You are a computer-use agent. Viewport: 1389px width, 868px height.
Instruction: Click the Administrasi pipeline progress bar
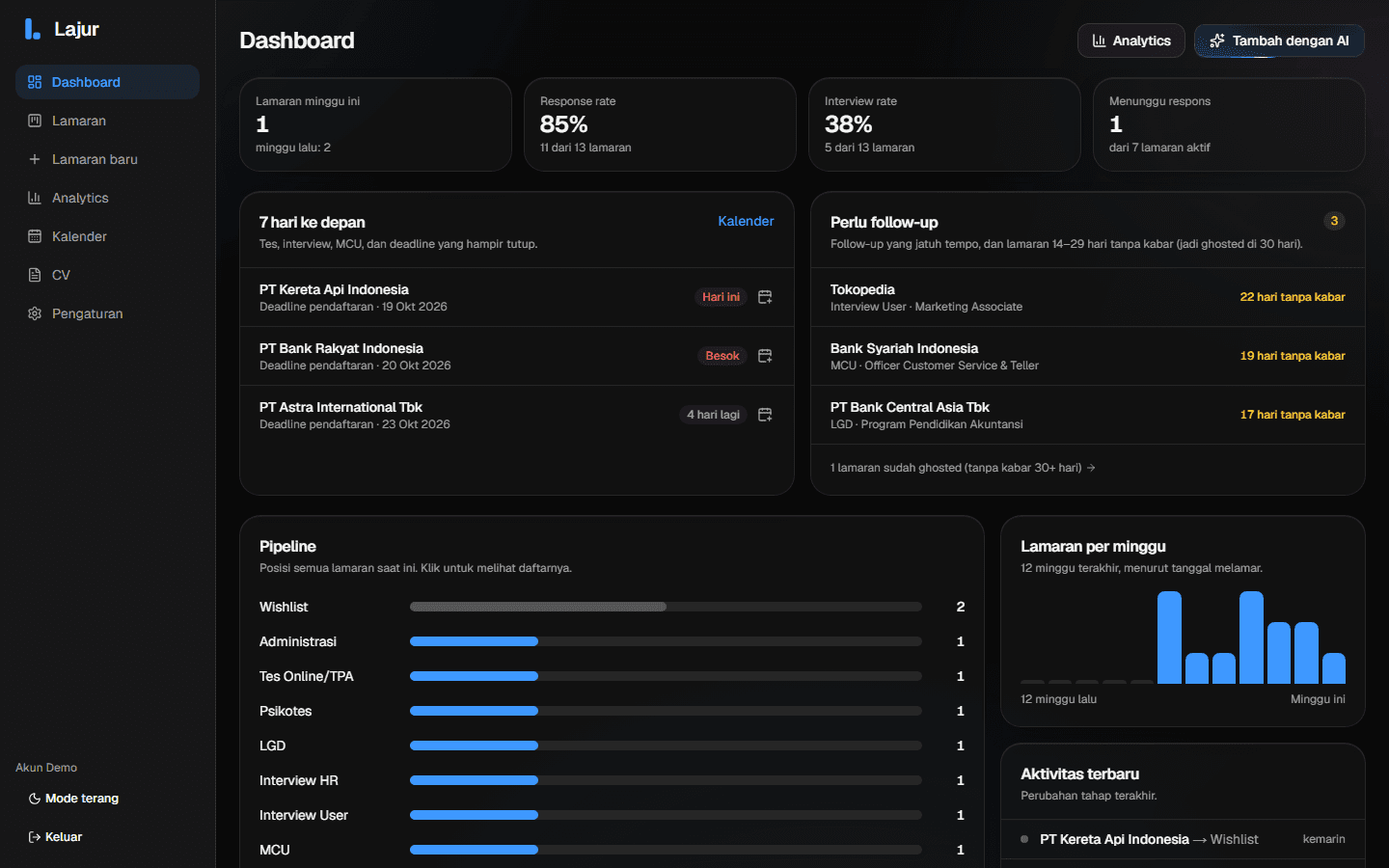click(666, 641)
